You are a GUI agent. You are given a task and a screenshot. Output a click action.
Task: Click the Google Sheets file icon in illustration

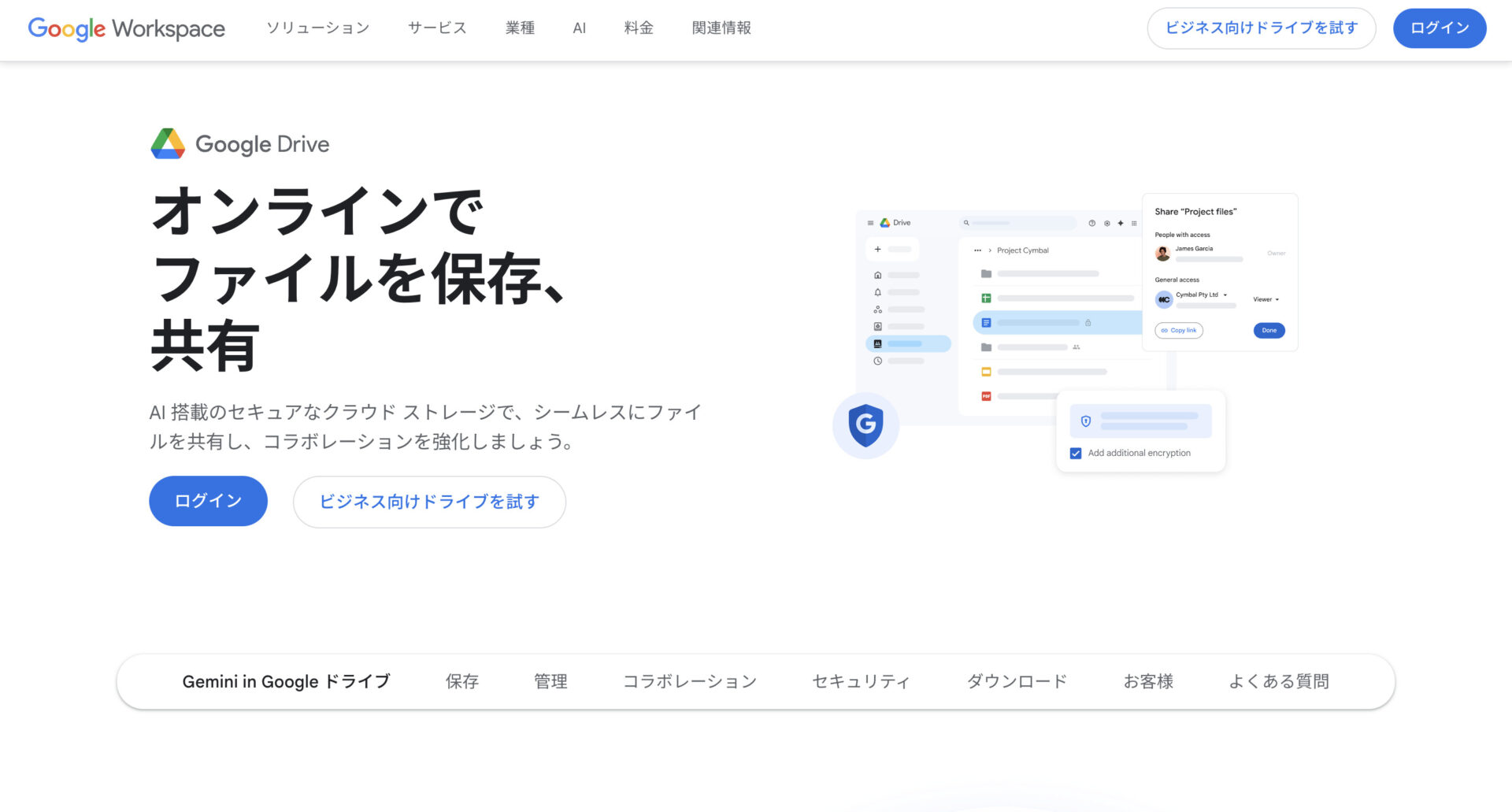tap(986, 298)
